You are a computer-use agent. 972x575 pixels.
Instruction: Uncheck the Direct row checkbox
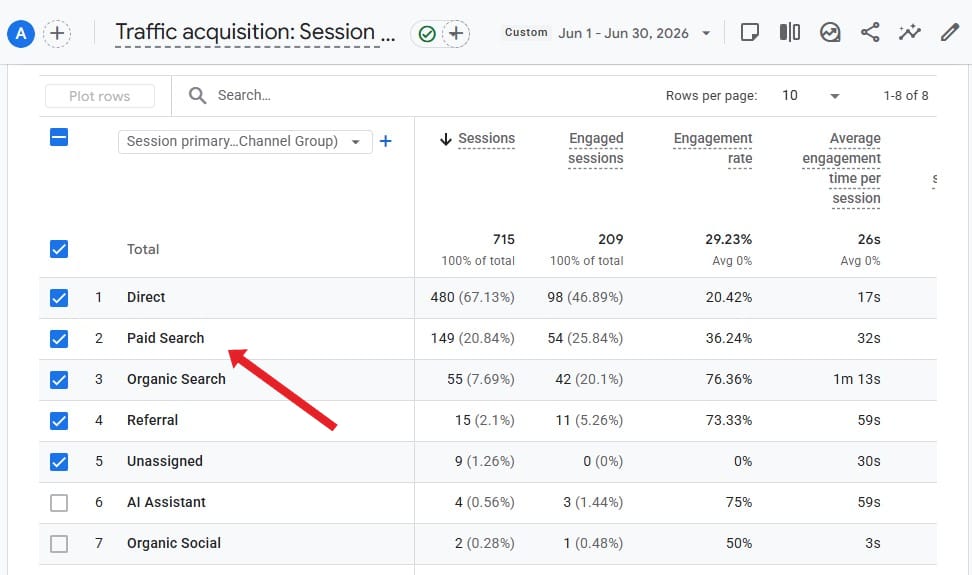pos(59,298)
